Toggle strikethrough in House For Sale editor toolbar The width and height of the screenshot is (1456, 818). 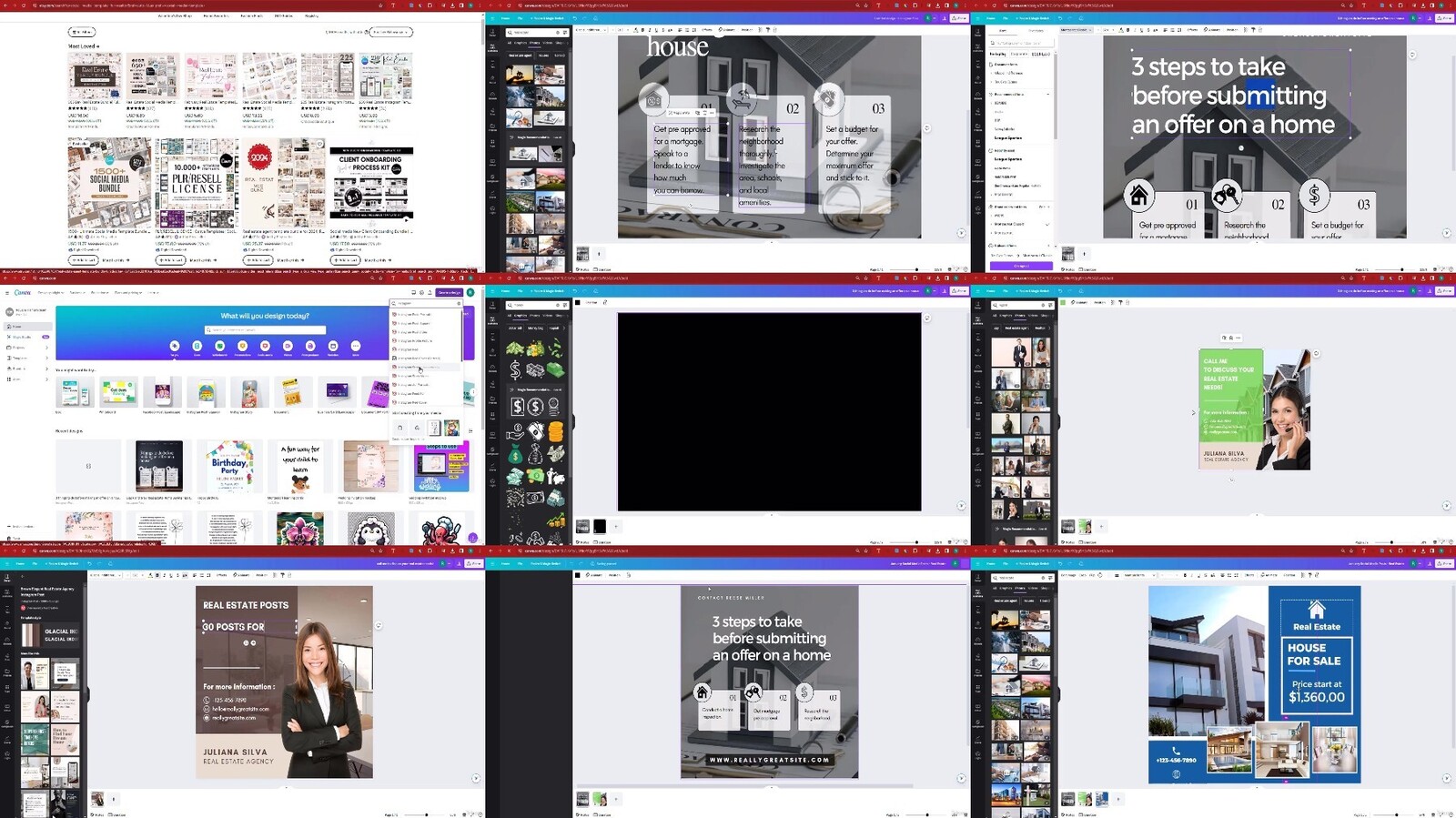(x=1208, y=575)
